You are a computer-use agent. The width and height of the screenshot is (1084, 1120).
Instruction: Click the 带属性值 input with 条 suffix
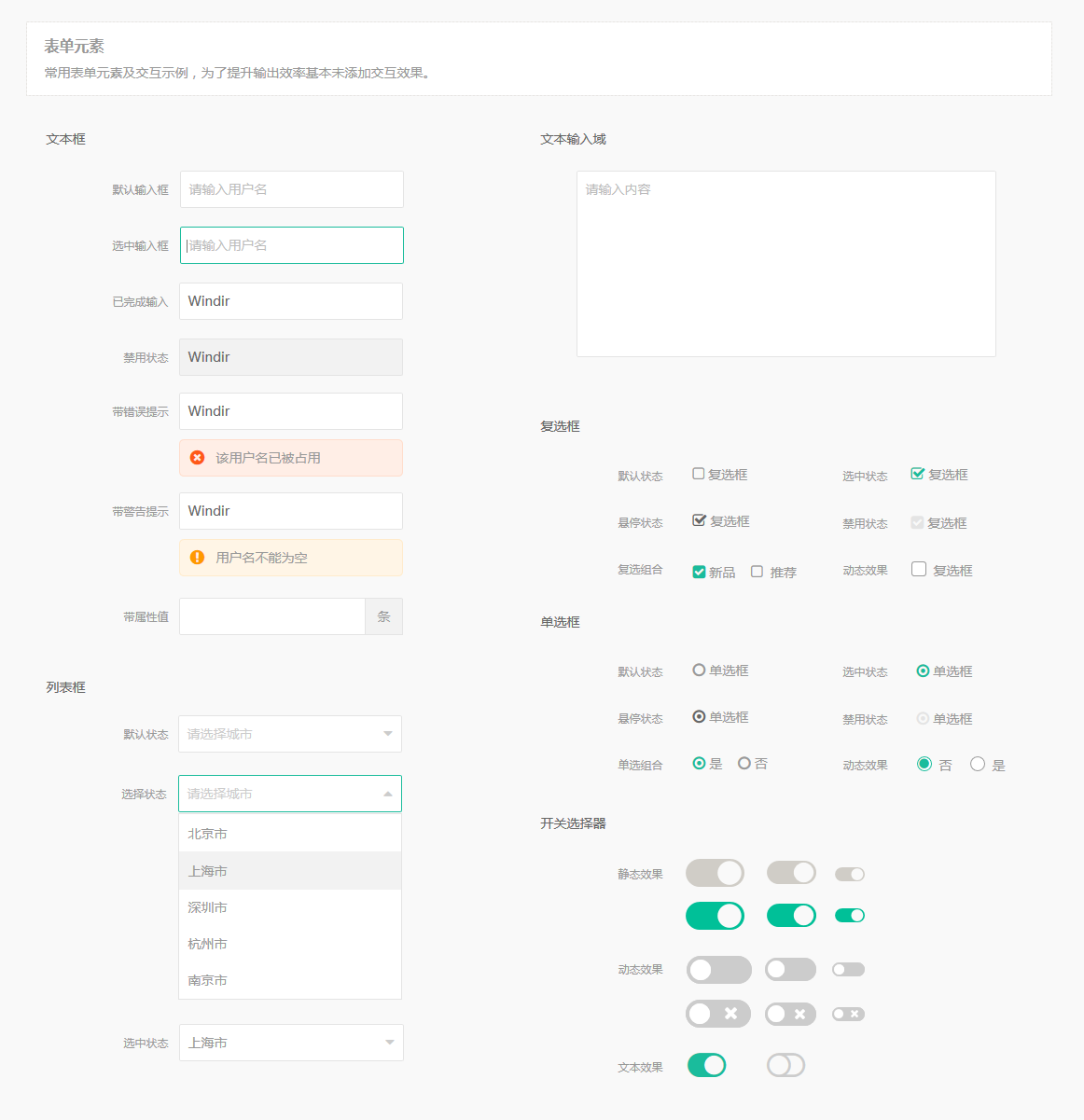272,616
